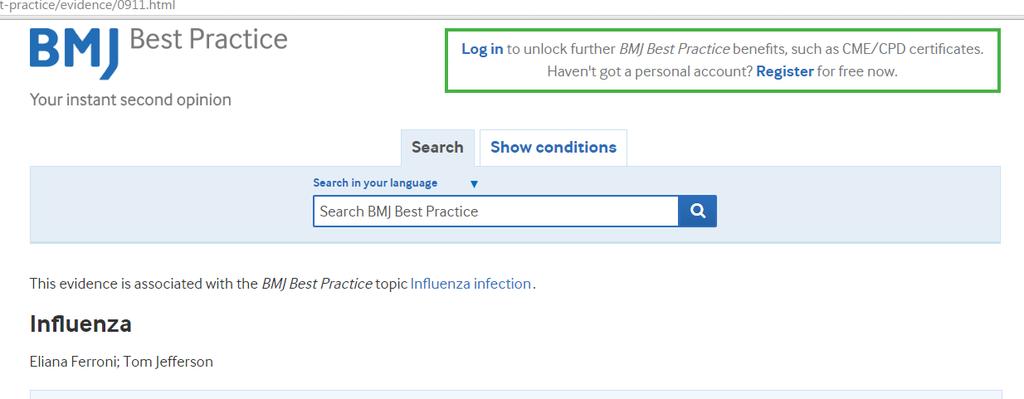This screenshot has width=1024, height=399.
Task: Click inside the green-bordered login banner
Action: coord(722,60)
